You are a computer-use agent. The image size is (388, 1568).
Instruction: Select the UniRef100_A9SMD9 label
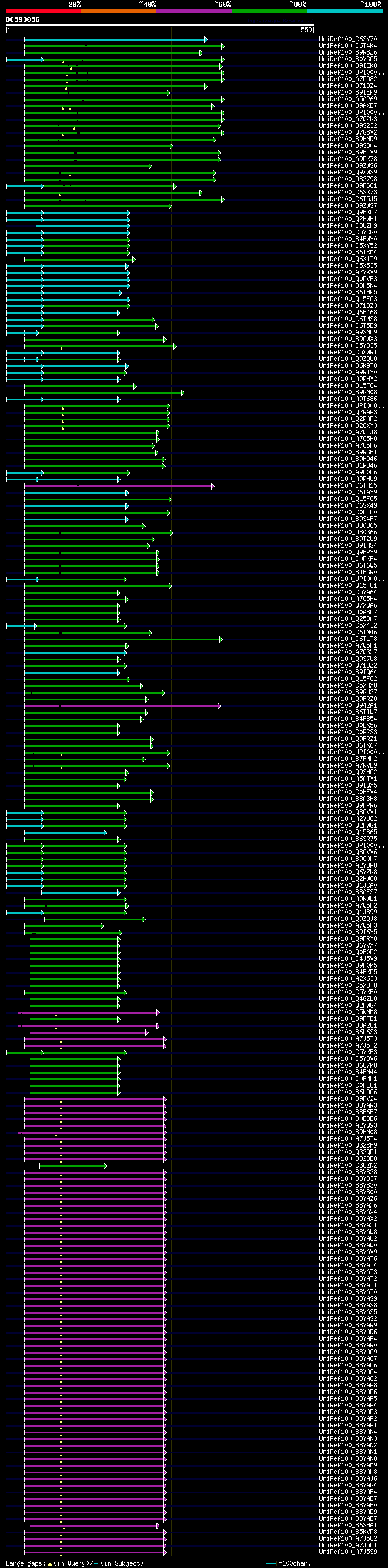click(x=348, y=333)
